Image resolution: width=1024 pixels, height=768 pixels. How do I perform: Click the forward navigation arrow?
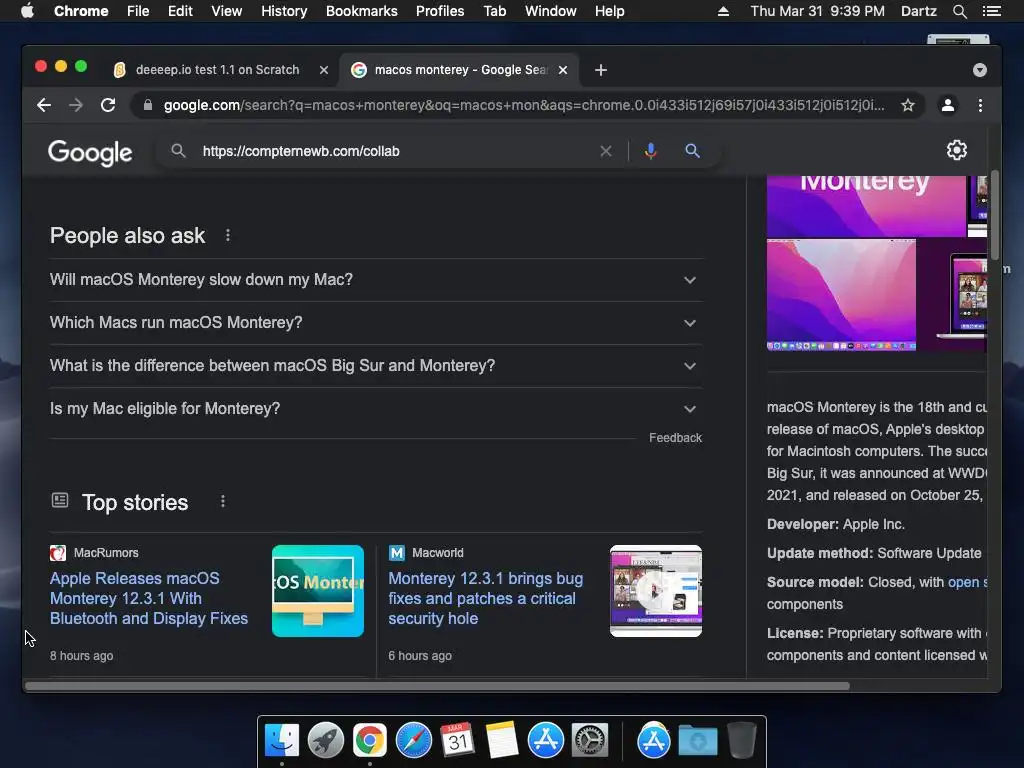pyautogui.click(x=76, y=105)
